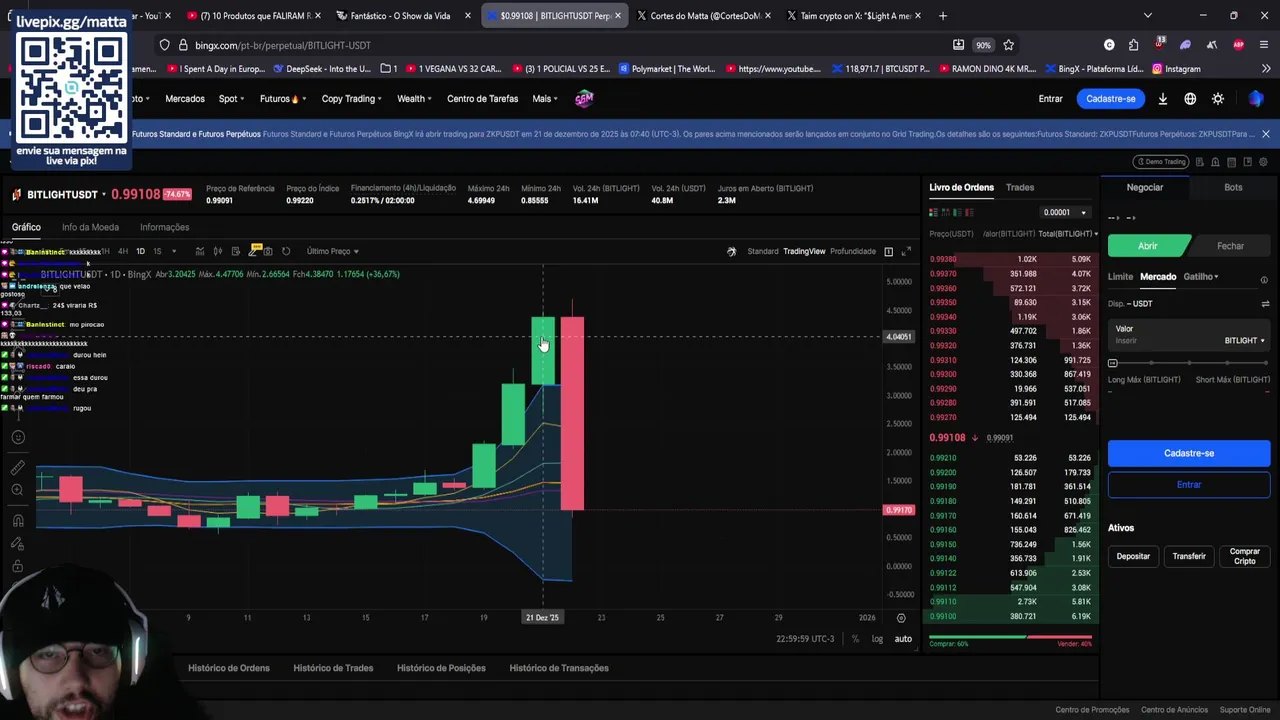
Task: Open the calculator icon in trade panel header
Action: (1232, 162)
